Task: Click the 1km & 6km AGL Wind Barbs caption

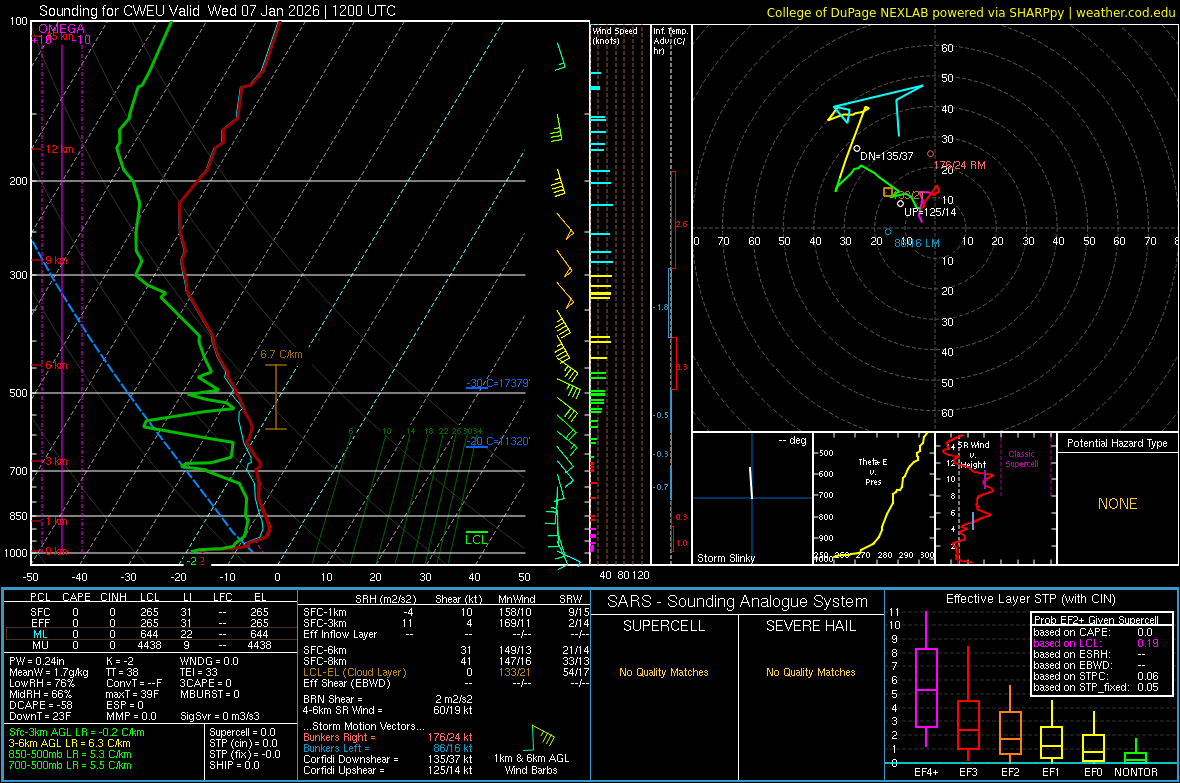Action: pos(531,764)
